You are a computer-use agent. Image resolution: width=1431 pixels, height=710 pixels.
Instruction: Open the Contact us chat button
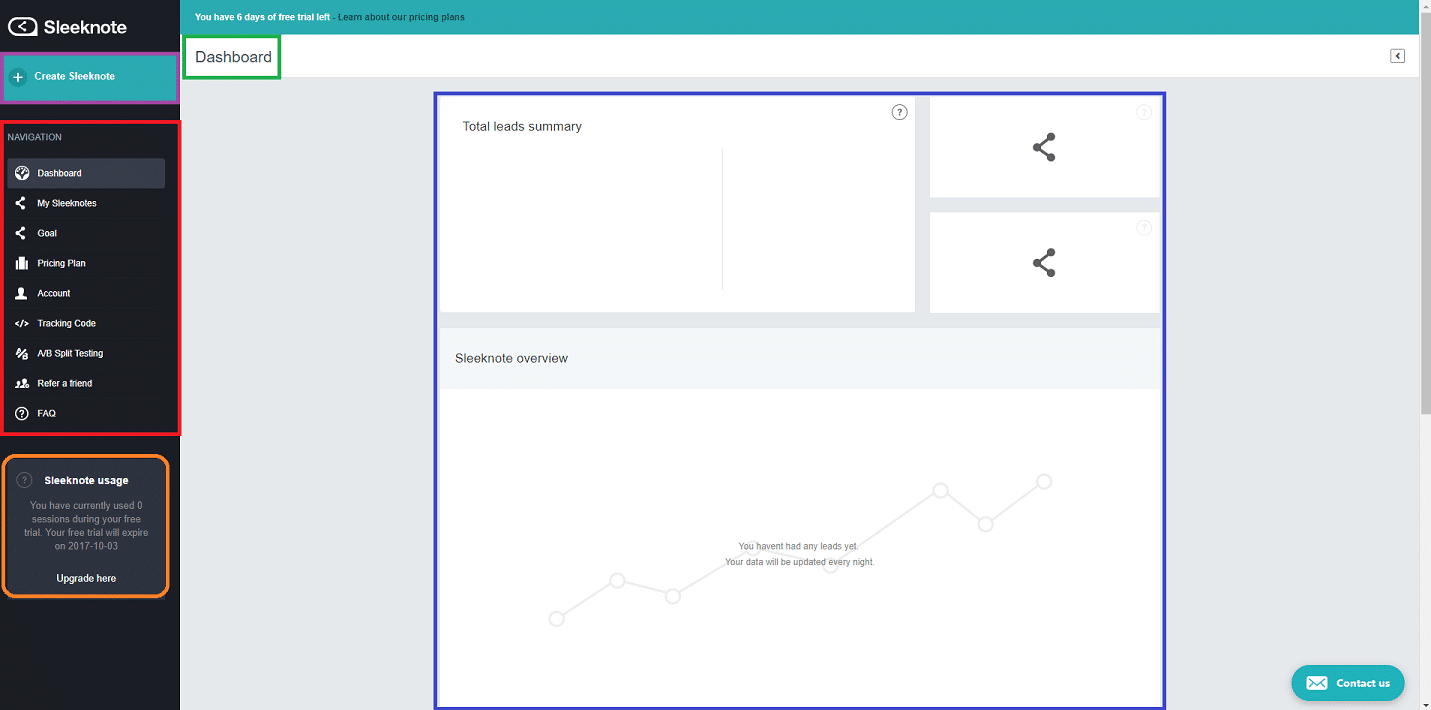click(x=1348, y=683)
